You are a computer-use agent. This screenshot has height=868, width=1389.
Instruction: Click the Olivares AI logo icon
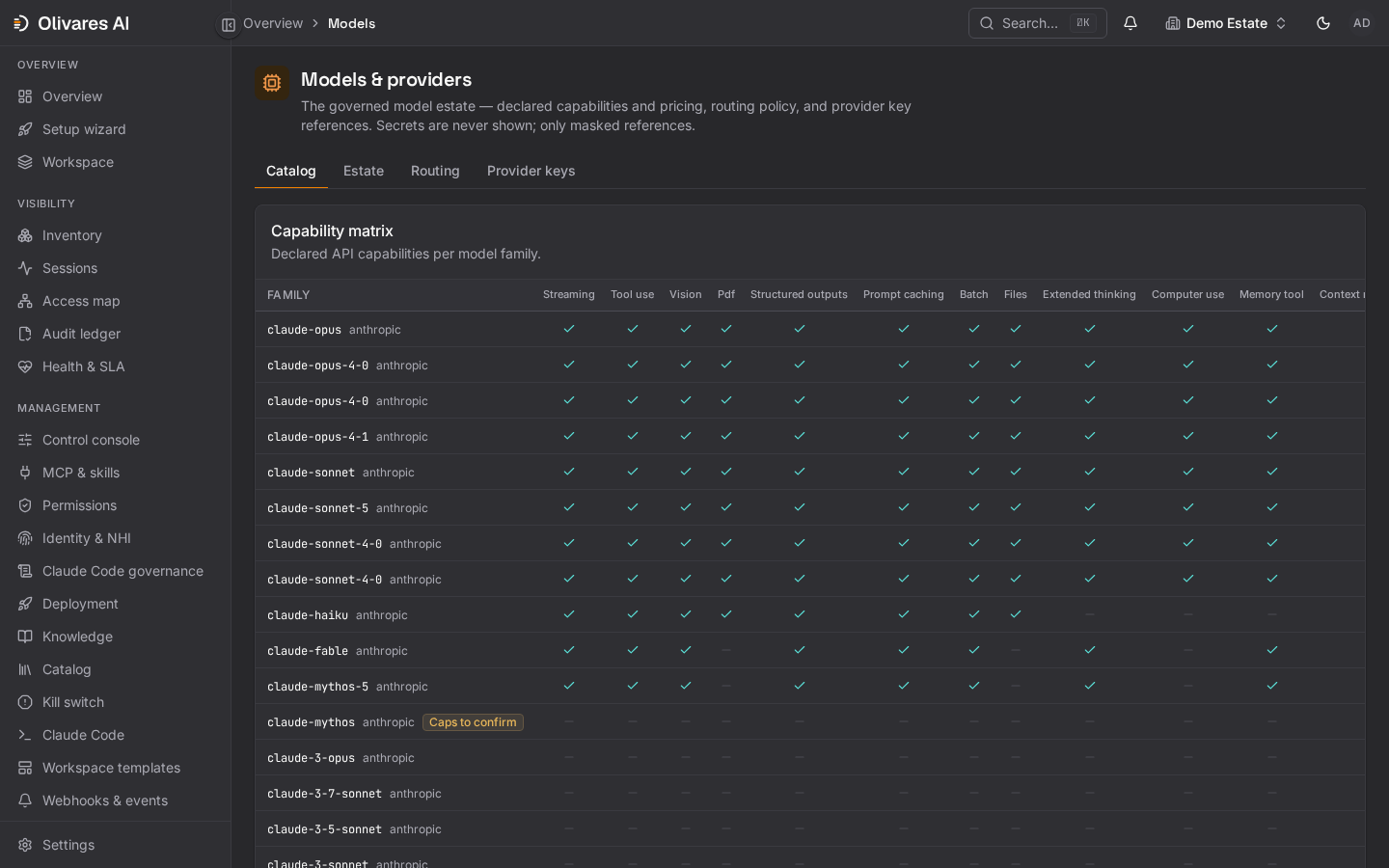[x=21, y=23]
